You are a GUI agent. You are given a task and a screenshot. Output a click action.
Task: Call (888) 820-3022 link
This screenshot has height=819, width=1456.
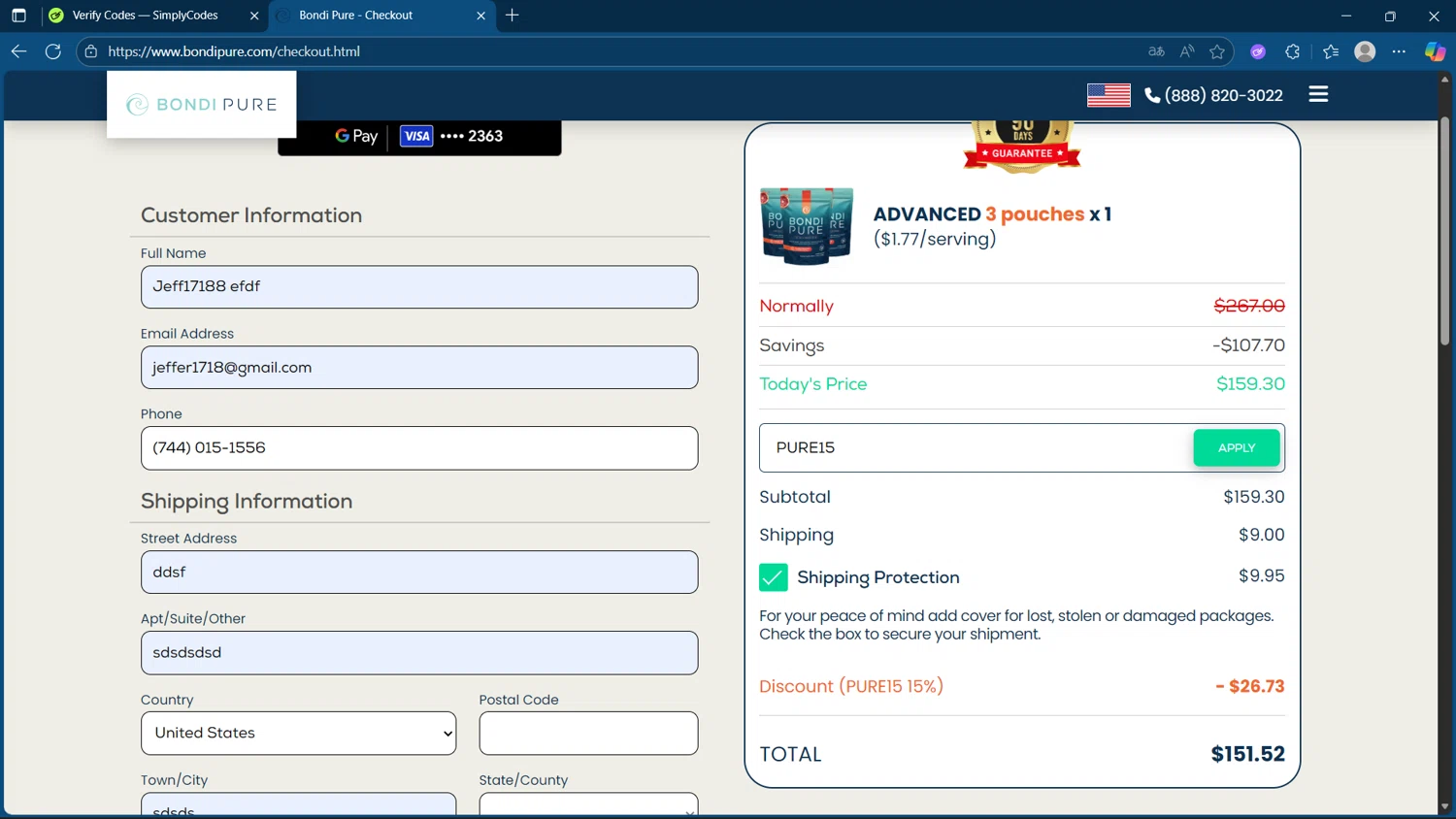coord(1223,95)
